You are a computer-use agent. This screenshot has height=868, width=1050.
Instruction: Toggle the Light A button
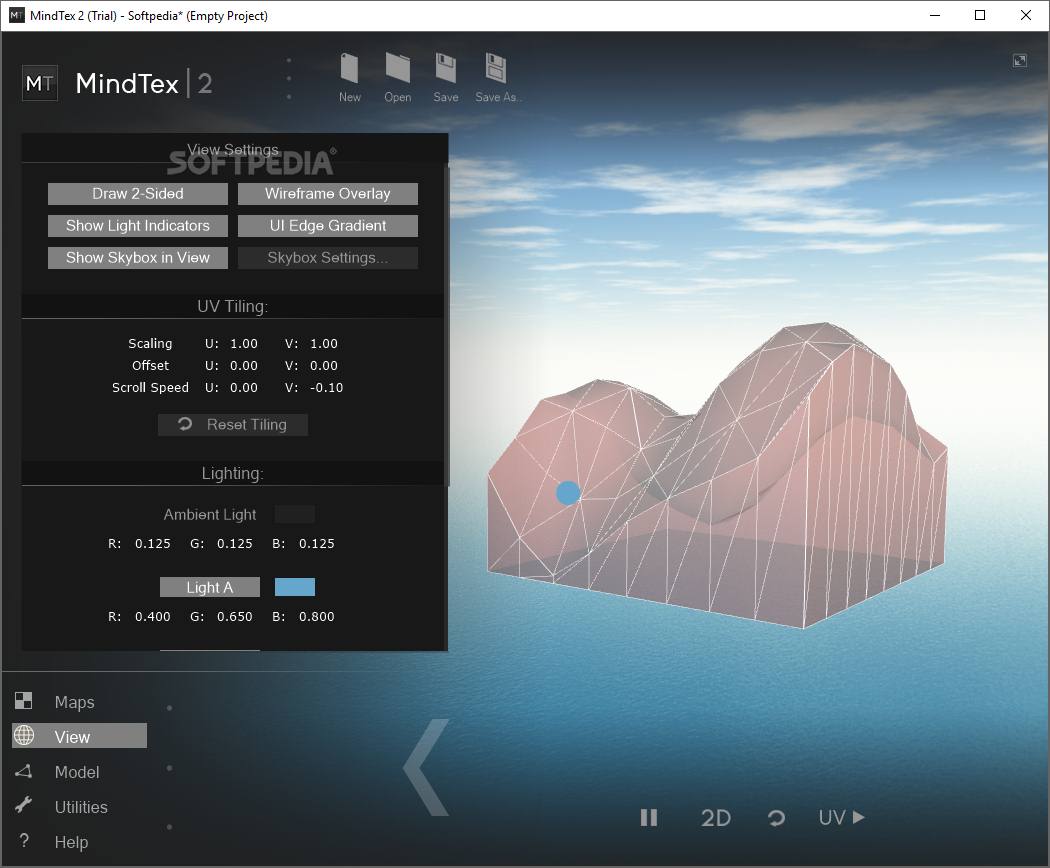point(210,587)
